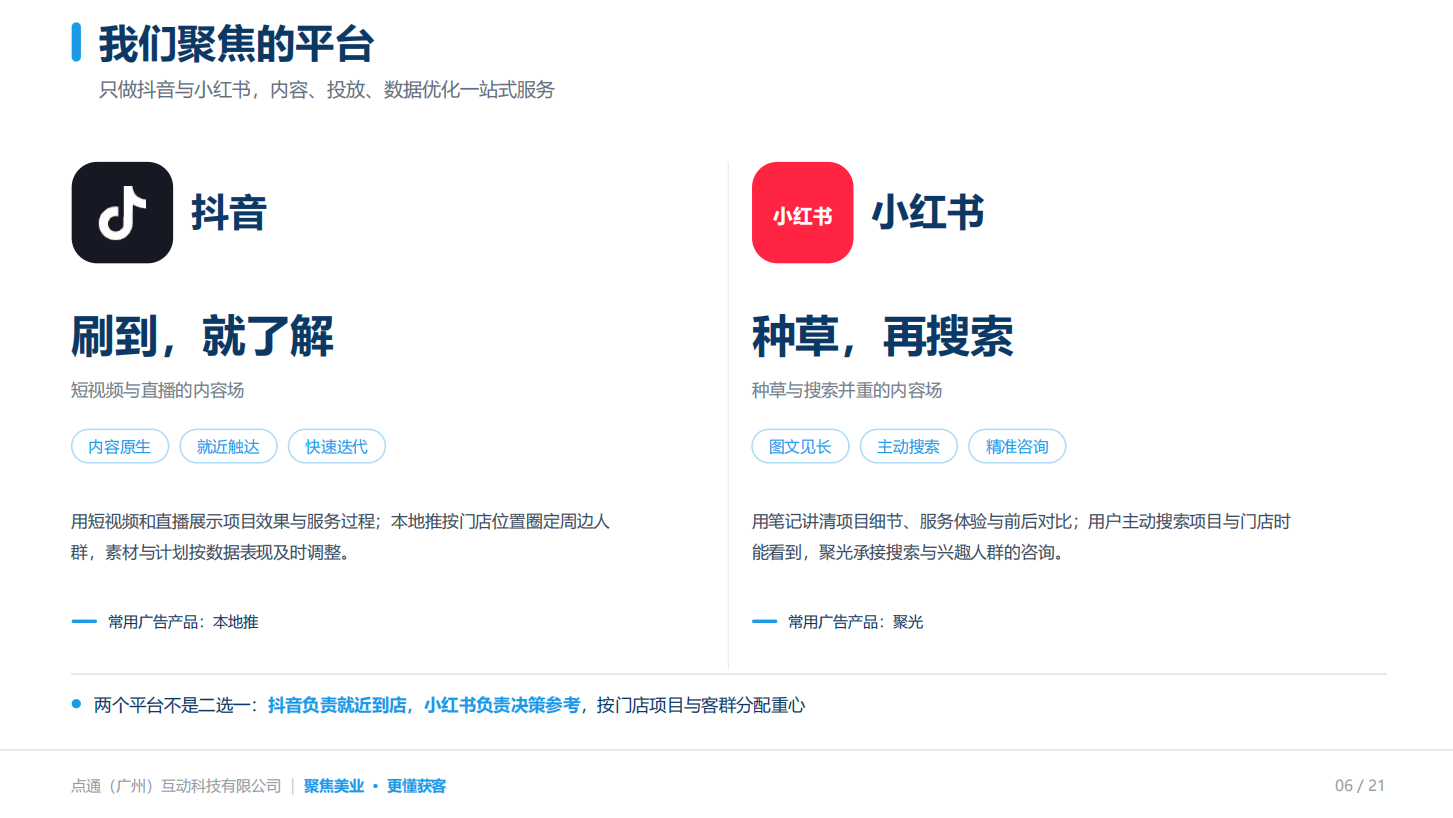
Task: Click the paragraph starting 用笔记讲清项目细节
Action: pos(1021,537)
